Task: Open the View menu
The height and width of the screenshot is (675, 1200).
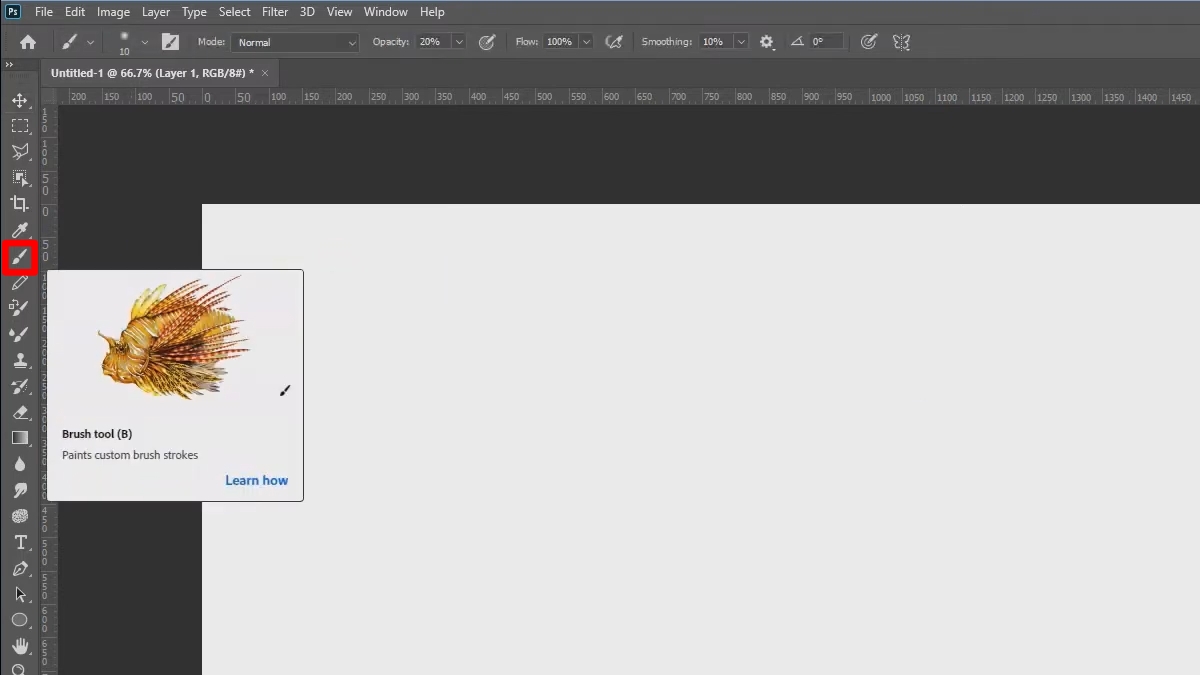Action: pos(339,12)
